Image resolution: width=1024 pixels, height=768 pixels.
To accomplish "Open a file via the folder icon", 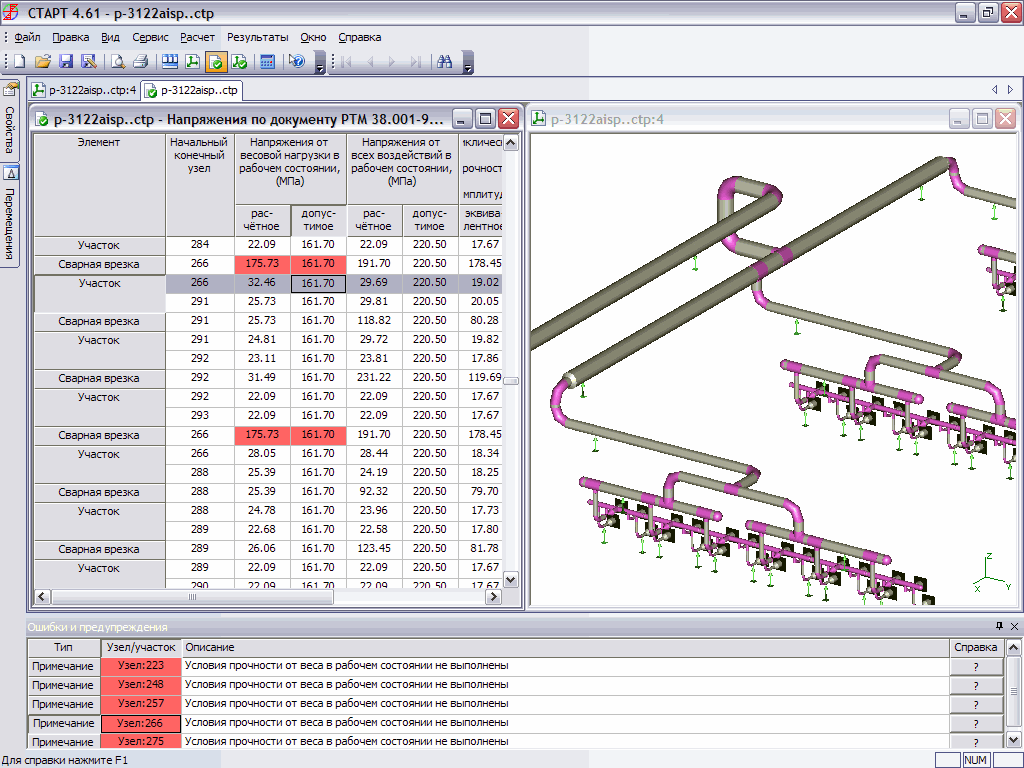I will (x=43, y=61).
